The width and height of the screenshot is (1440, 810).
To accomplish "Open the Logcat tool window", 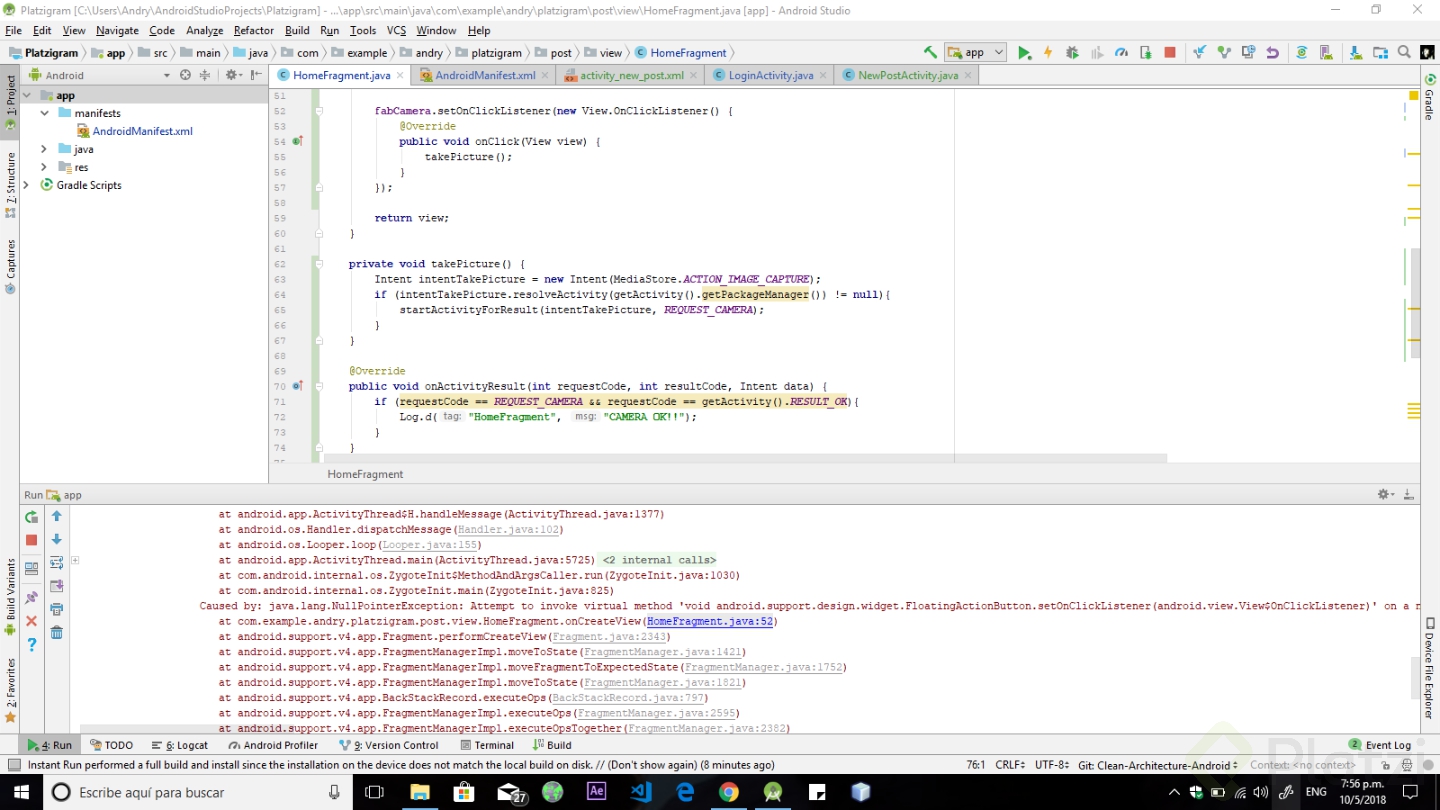I will click(x=180, y=745).
